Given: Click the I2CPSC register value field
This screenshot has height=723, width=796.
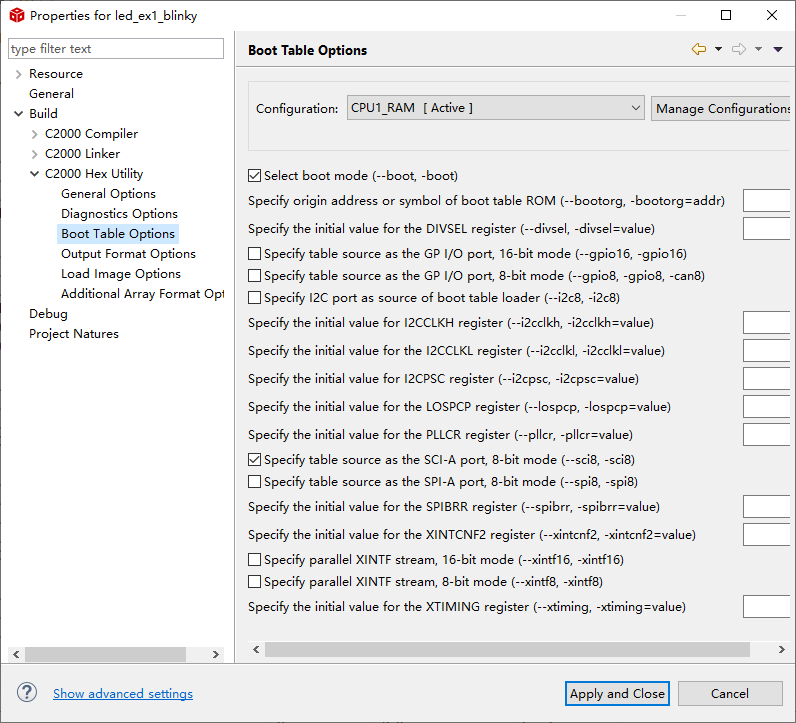Looking at the screenshot, I should [x=767, y=378].
